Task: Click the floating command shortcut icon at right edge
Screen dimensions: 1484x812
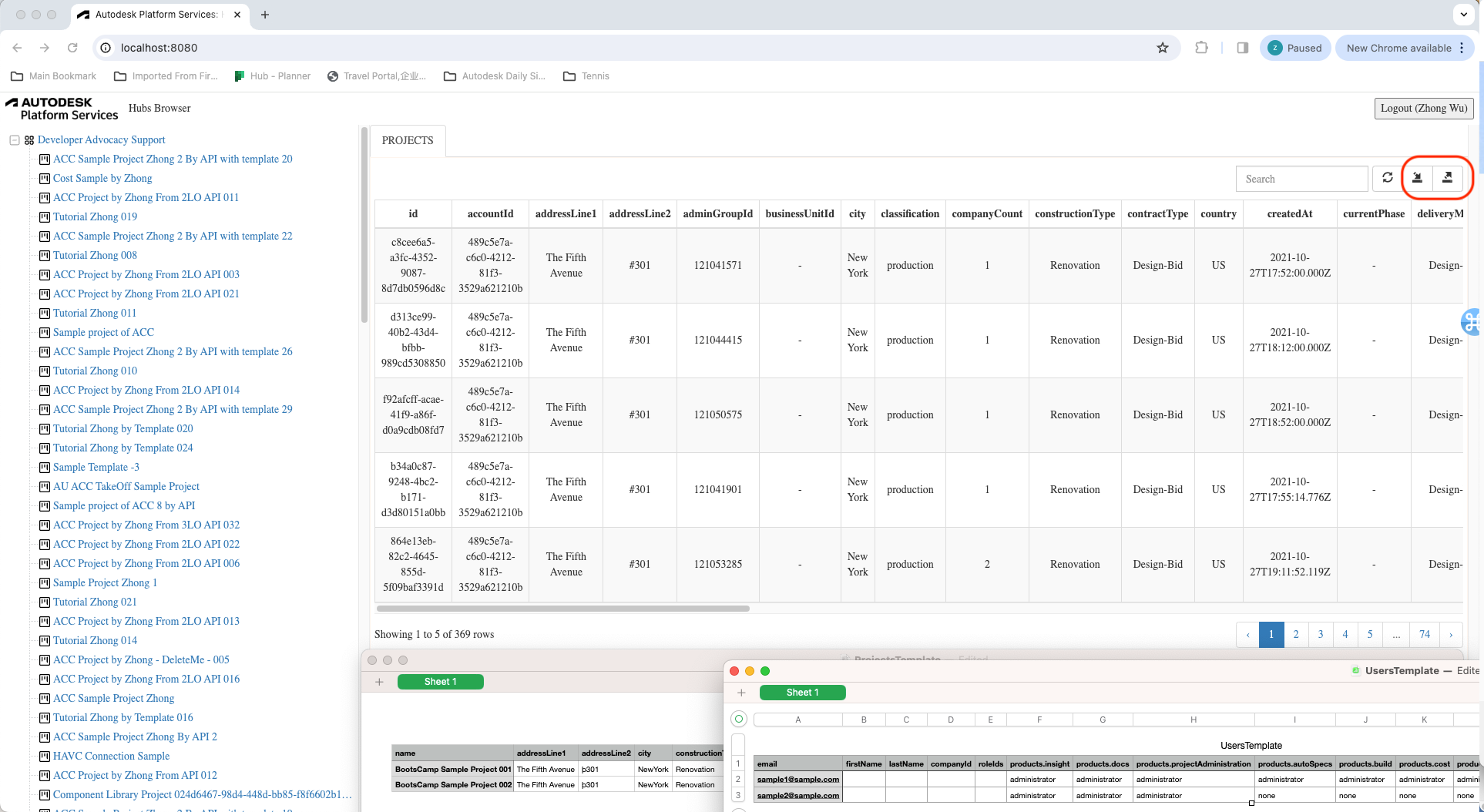Action: pyautogui.click(x=1472, y=321)
